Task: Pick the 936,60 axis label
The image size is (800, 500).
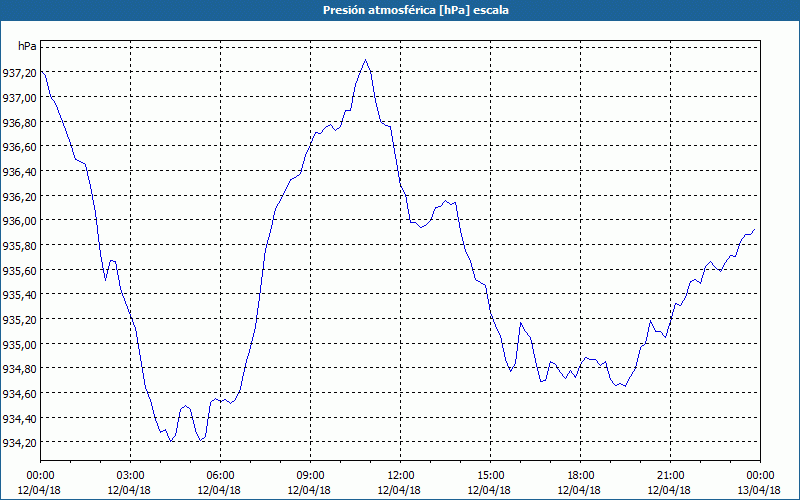Action: (19, 147)
